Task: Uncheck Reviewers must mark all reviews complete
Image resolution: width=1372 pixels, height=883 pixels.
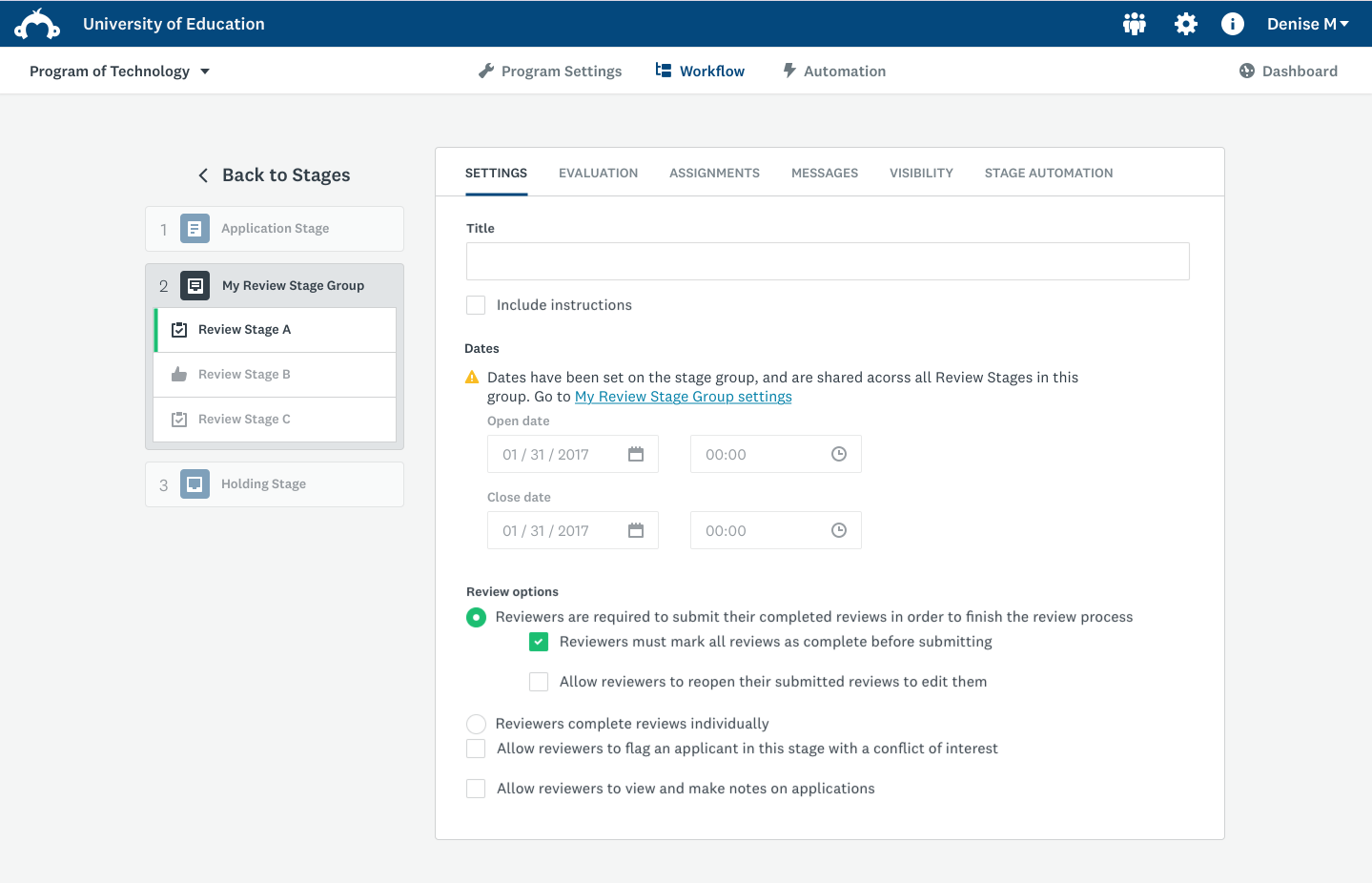Action: coord(539,642)
